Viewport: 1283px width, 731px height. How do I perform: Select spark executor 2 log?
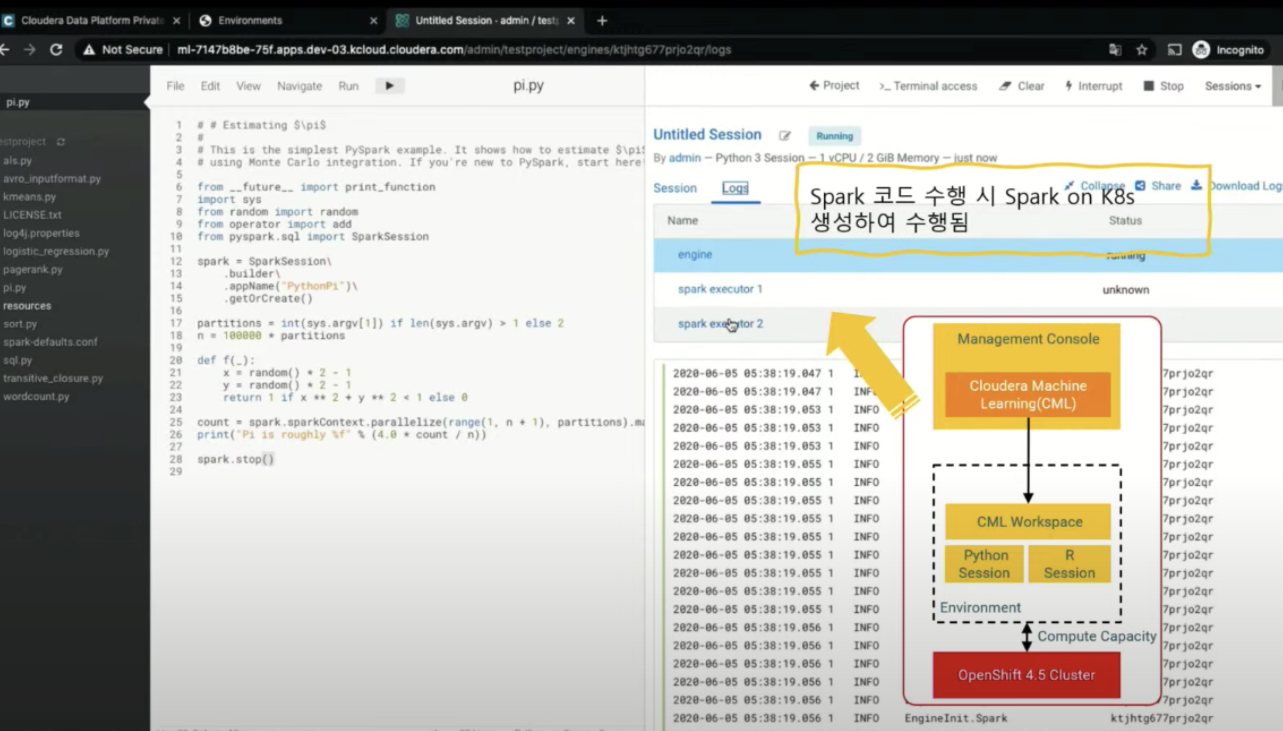[720, 324]
